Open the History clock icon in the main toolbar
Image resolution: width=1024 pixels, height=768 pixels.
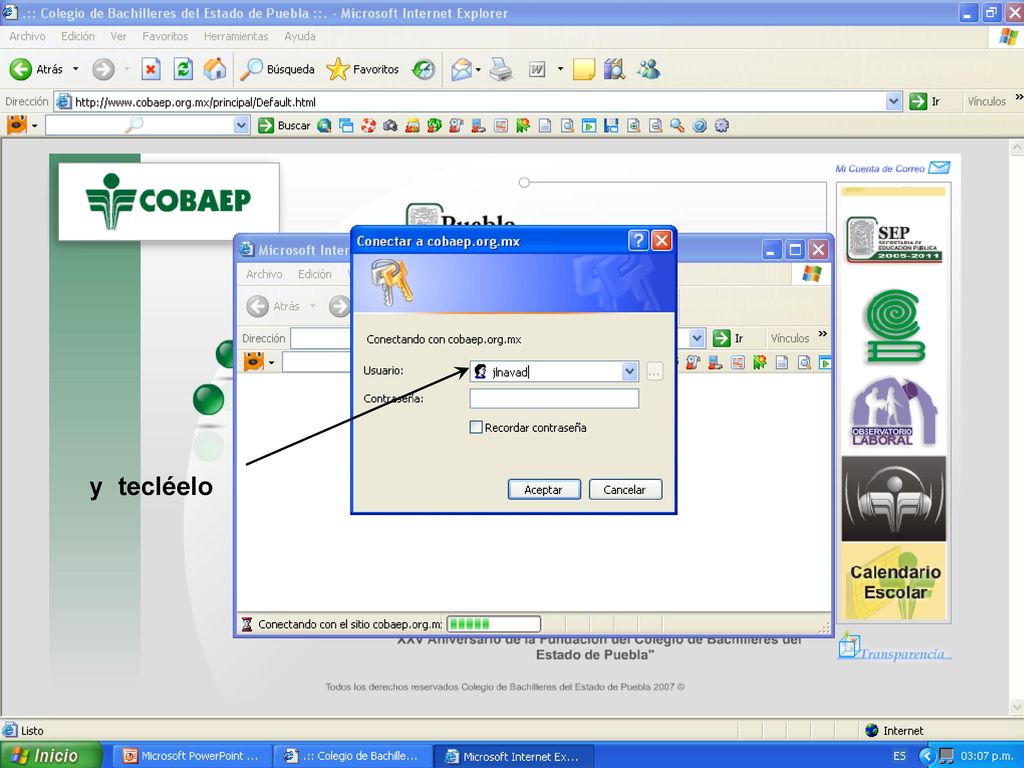[x=423, y=69]
